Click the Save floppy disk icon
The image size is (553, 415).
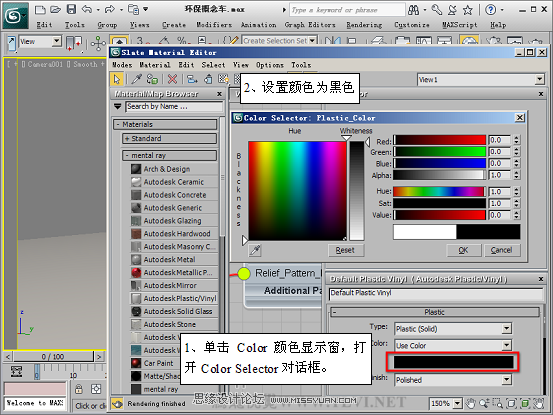point(72,10)
